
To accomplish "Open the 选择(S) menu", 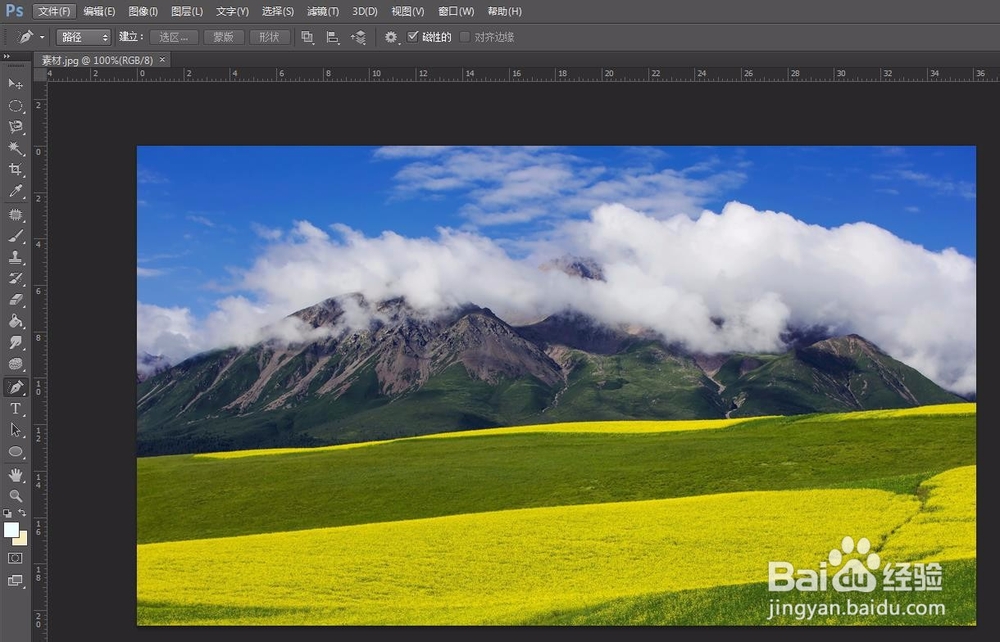I will tap(277, 11).
